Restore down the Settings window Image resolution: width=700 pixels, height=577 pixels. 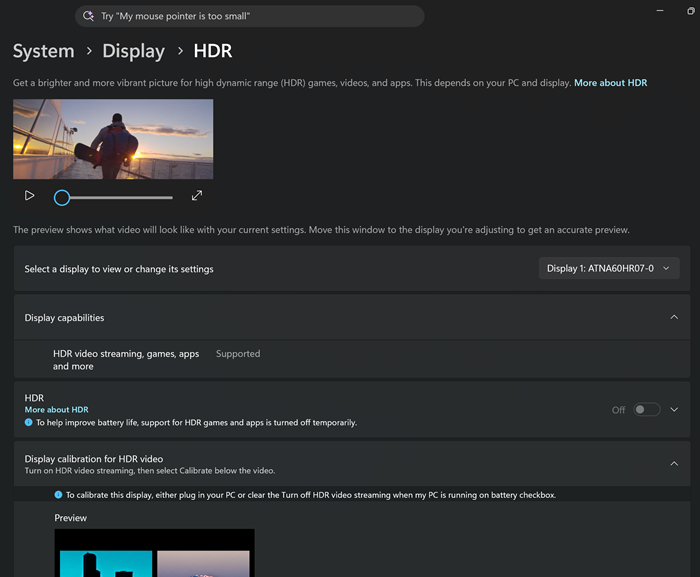coord(690,11)
